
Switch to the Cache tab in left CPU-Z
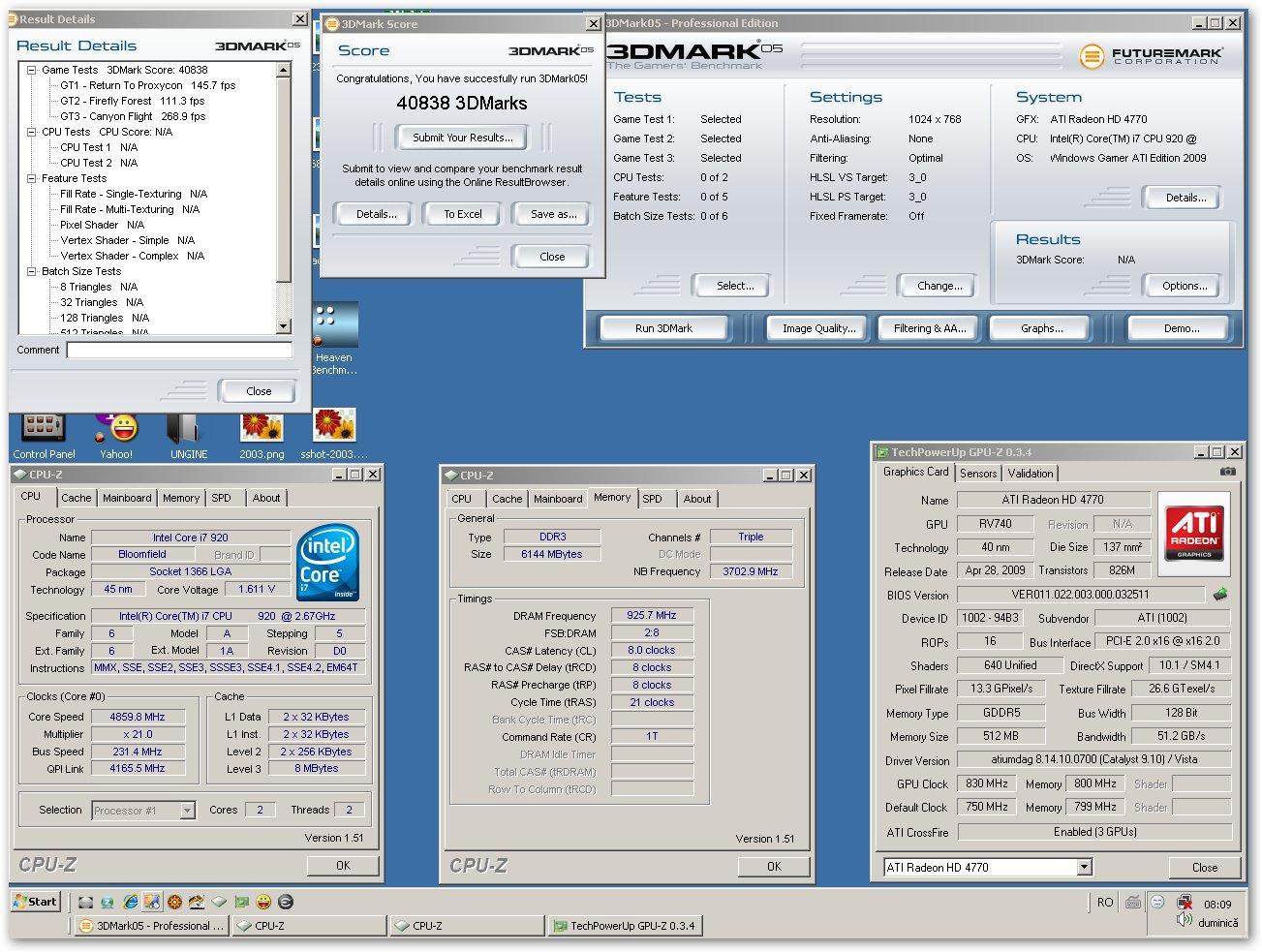[x=76, y=498]
